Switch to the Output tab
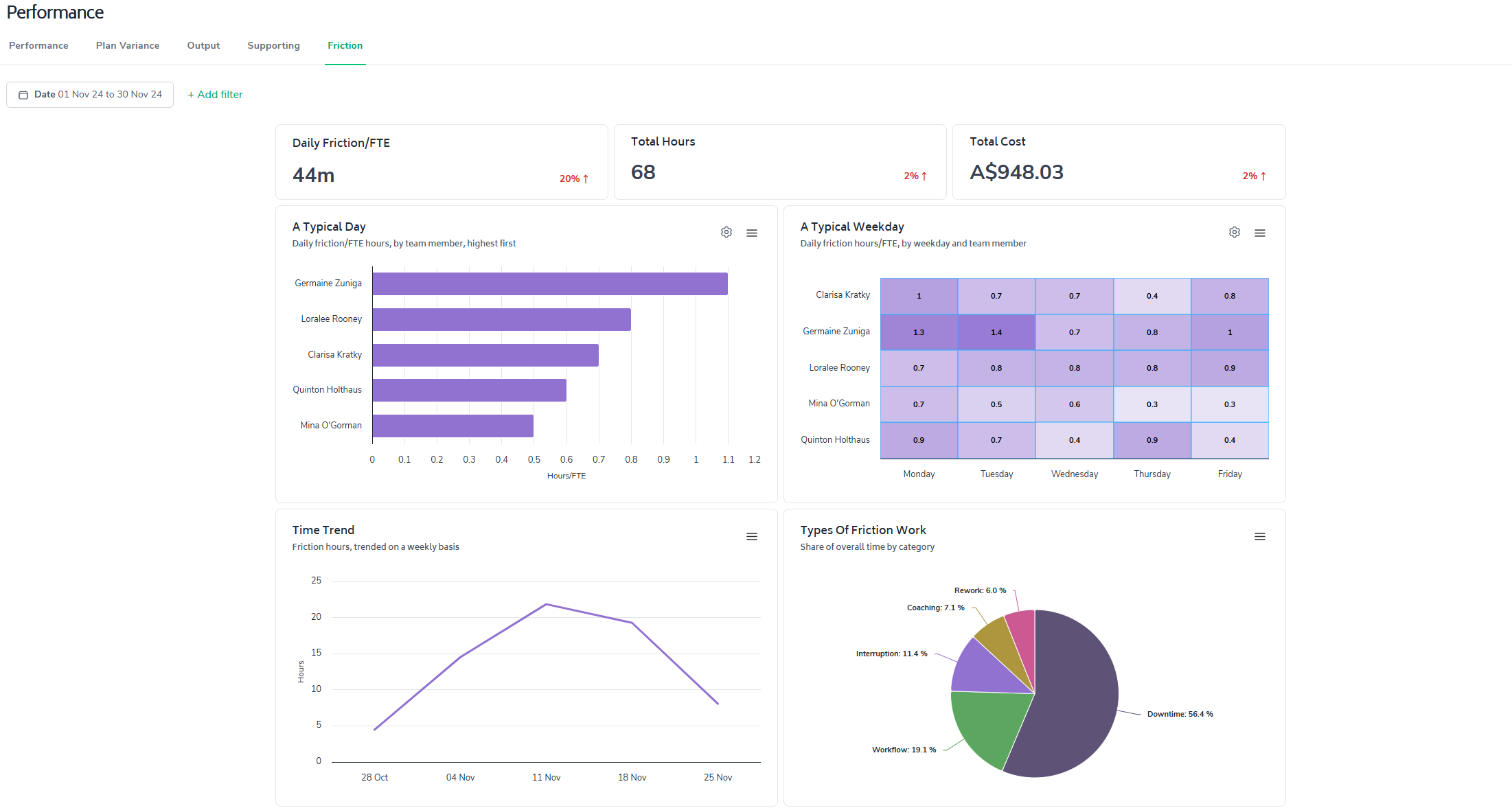The width and height of the screenshot is (1512, 808). tap(203, 45)
